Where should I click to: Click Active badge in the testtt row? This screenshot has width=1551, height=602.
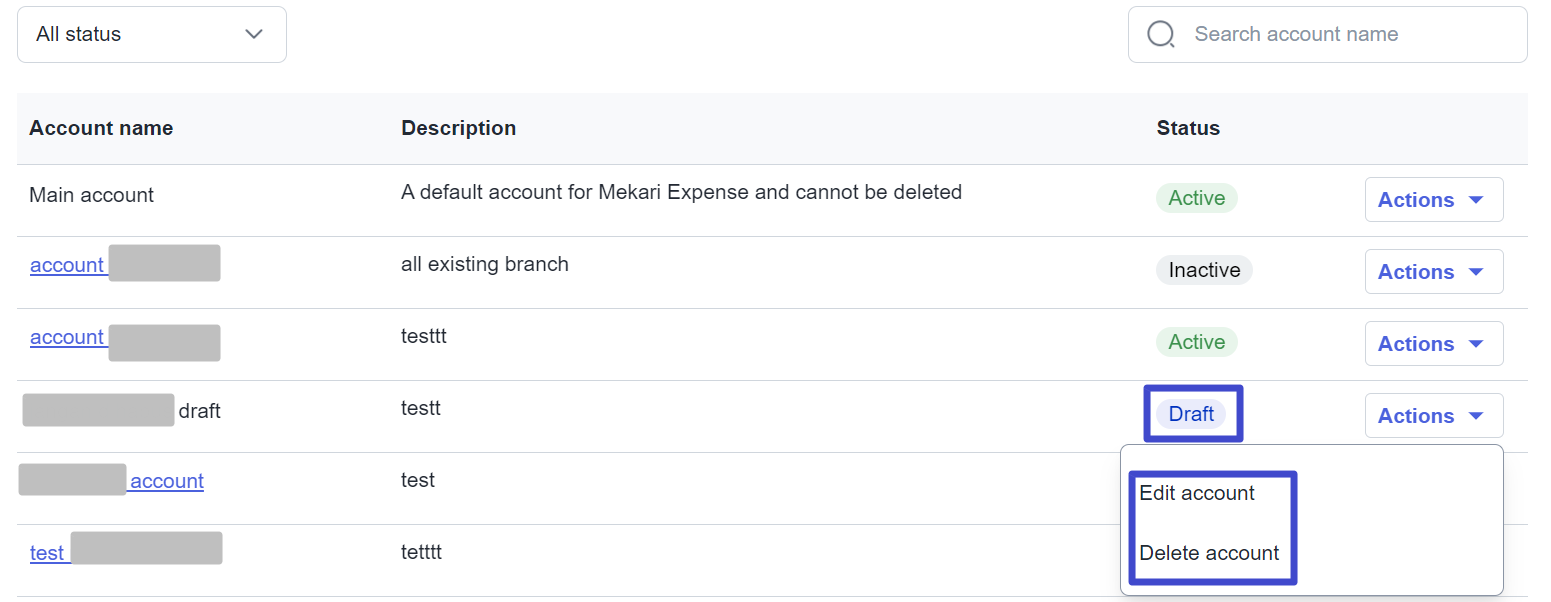1196,342
